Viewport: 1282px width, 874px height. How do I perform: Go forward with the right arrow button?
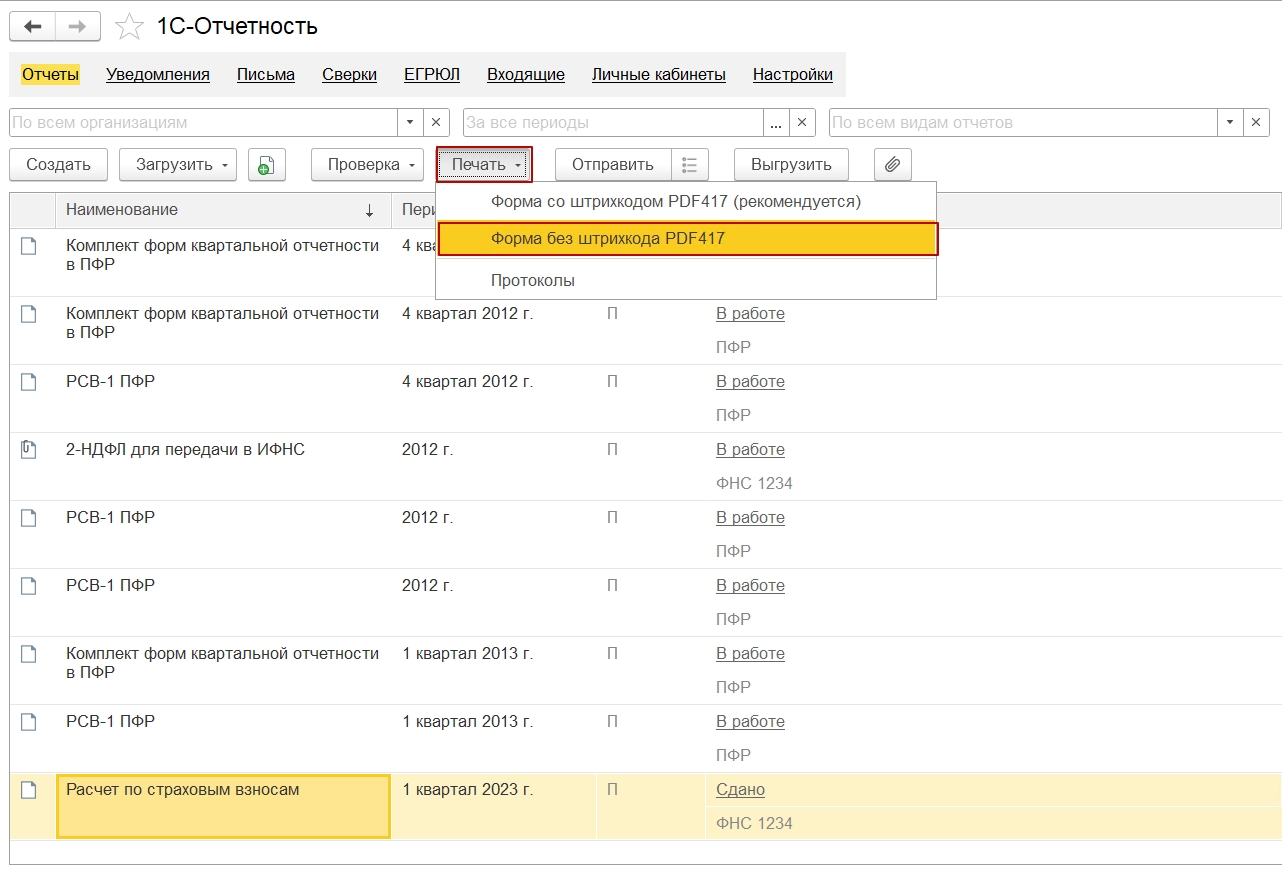coord(78,27)
